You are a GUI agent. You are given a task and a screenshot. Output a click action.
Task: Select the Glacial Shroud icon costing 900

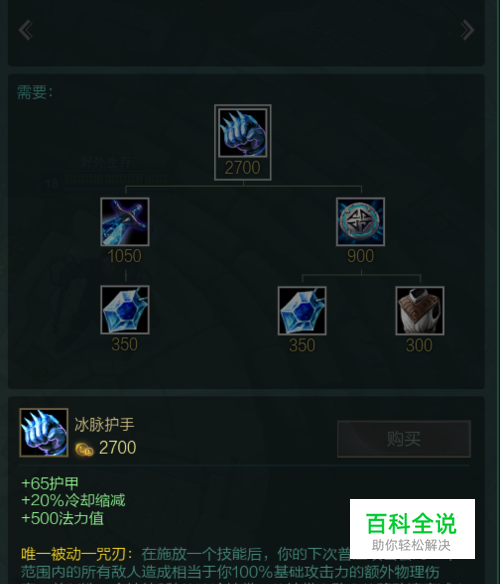360,222
